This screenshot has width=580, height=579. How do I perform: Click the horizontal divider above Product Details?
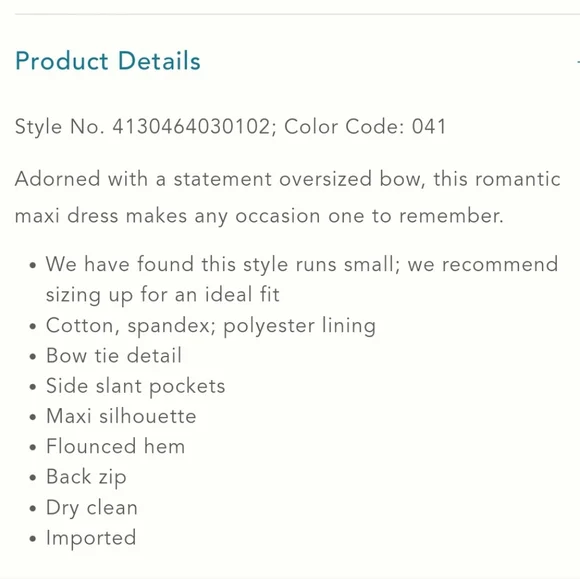click(297, 14)
